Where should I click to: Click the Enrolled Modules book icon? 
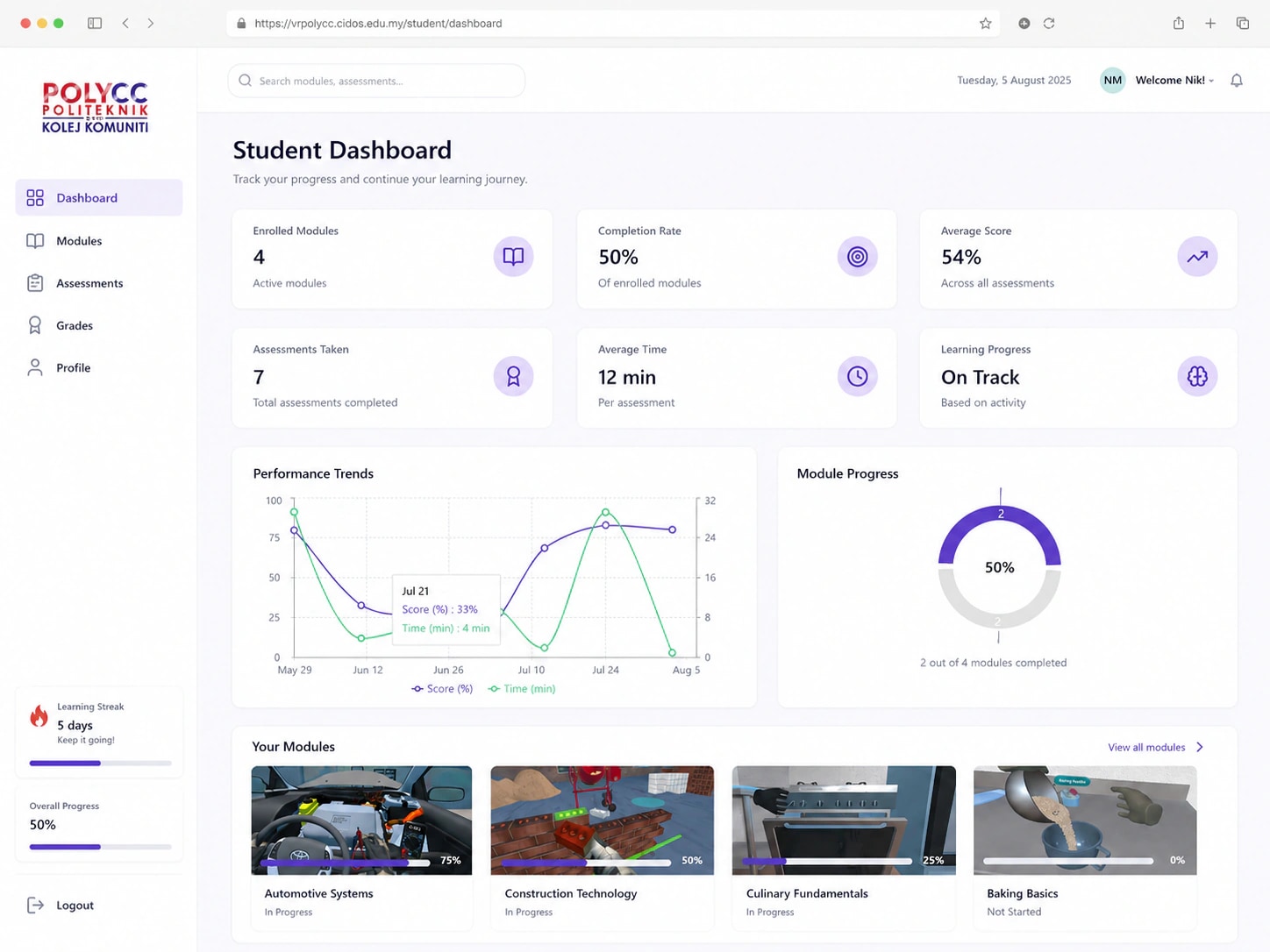pyautogui.click(x=513, y=257)
